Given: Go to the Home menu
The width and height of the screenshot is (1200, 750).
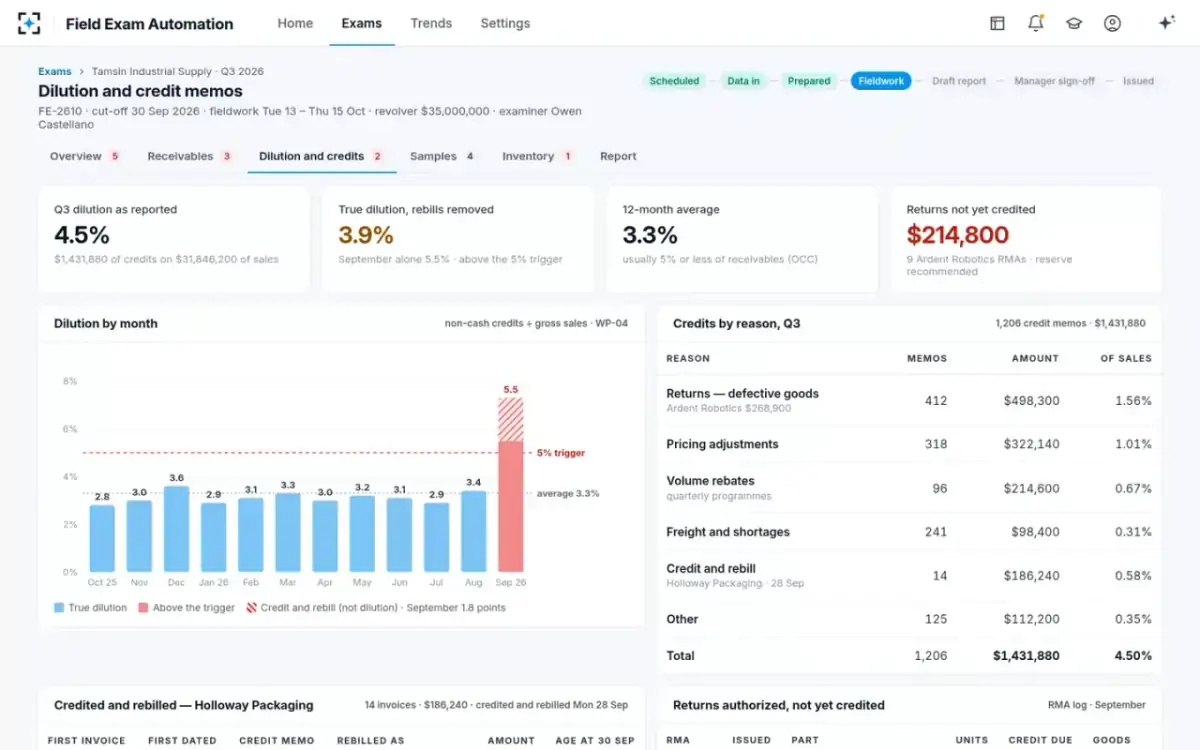Looking at the screenshot, I should click(x=295, y=23).
